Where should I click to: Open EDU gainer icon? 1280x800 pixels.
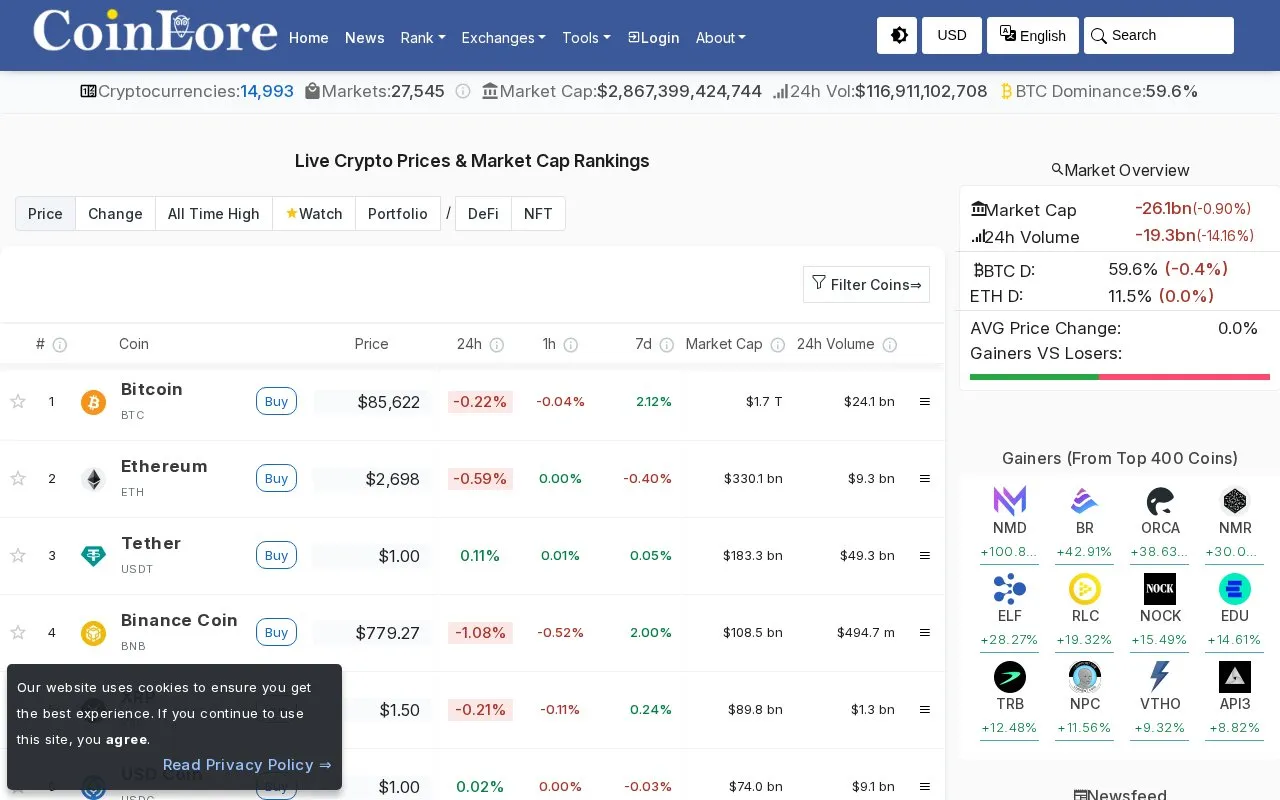click(1235, 588)
